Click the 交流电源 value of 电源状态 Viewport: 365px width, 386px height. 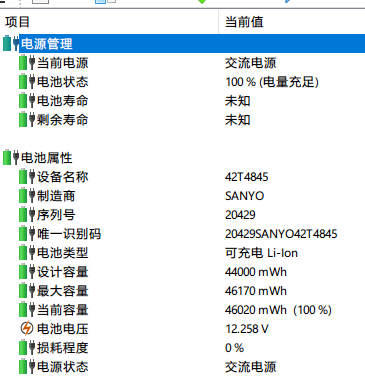tap(251, 367)
